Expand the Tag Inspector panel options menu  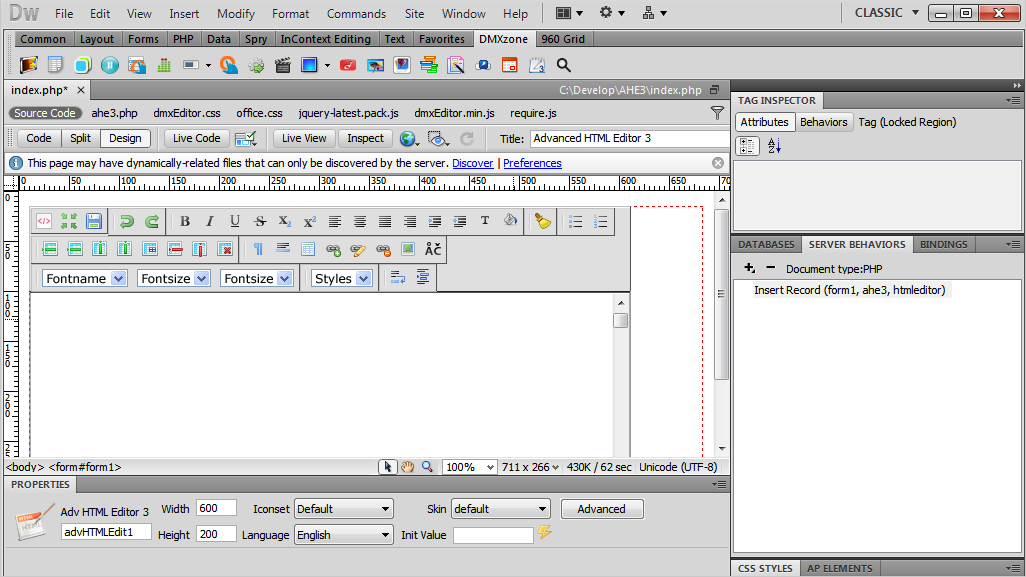(1013, 100)
